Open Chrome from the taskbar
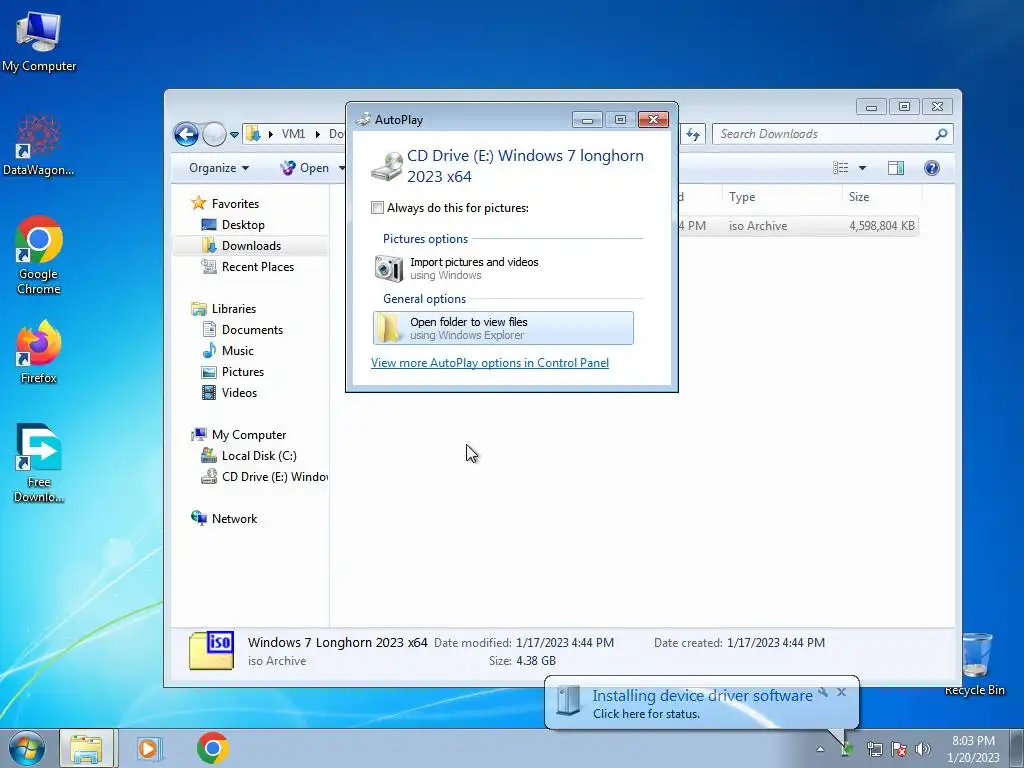 [x=212, y=748]
